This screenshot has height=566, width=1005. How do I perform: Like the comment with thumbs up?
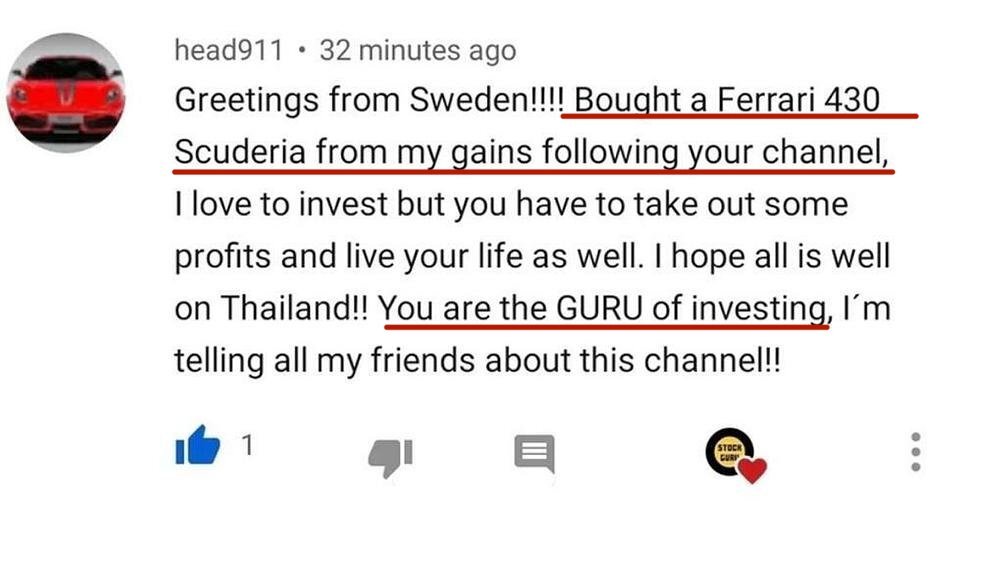pyautogui.click(x=197, y=445)
